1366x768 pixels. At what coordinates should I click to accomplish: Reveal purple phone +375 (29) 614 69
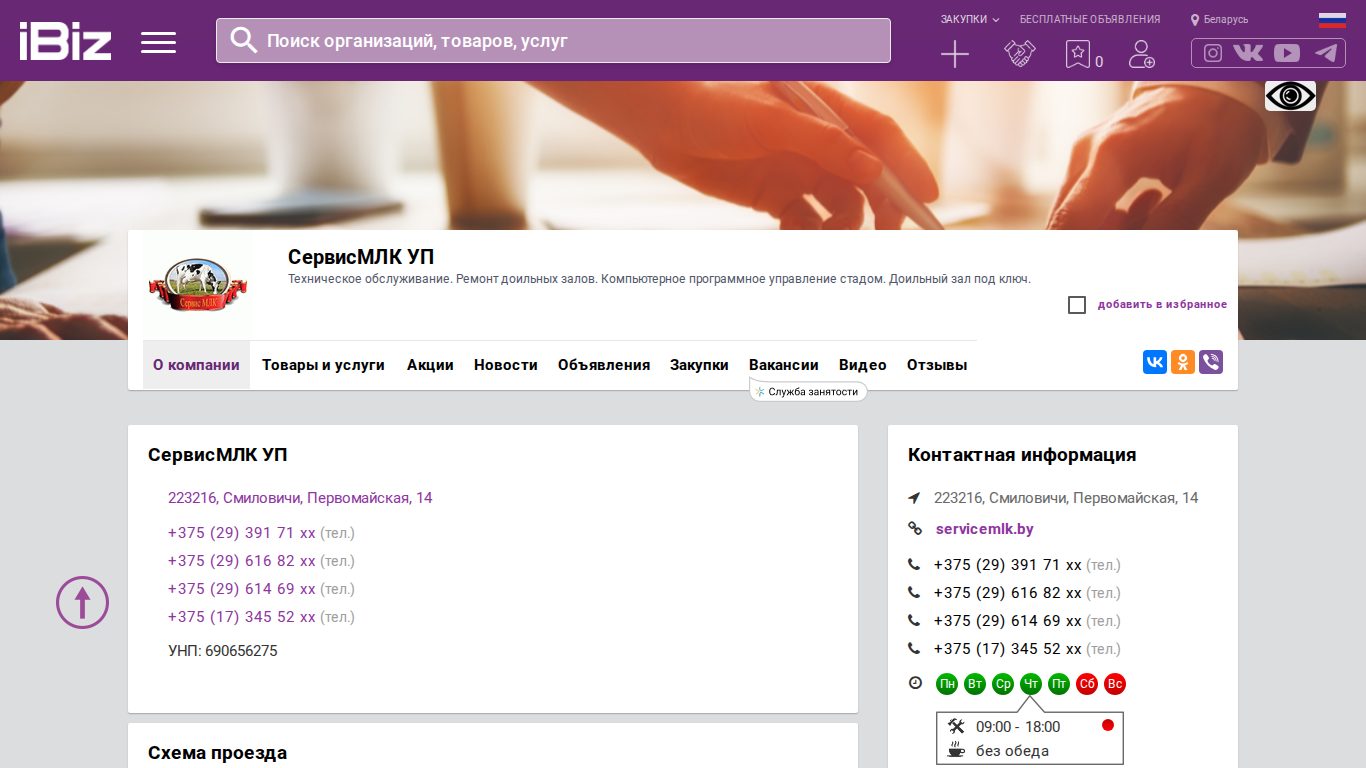(242, 589)
